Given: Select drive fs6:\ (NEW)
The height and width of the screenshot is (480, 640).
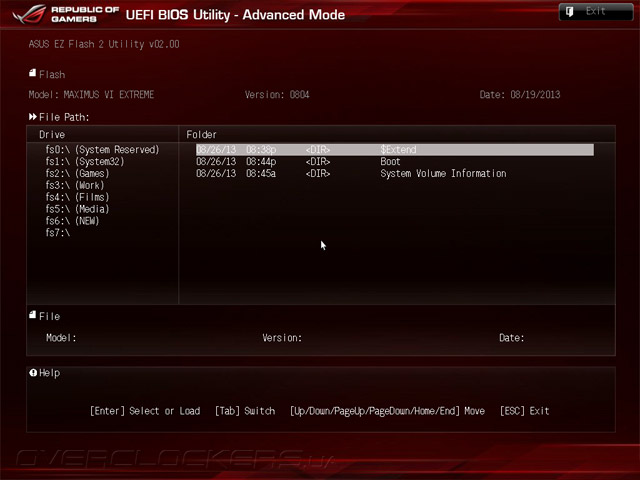Looking at the screenshot, I should tap(72, 221).
